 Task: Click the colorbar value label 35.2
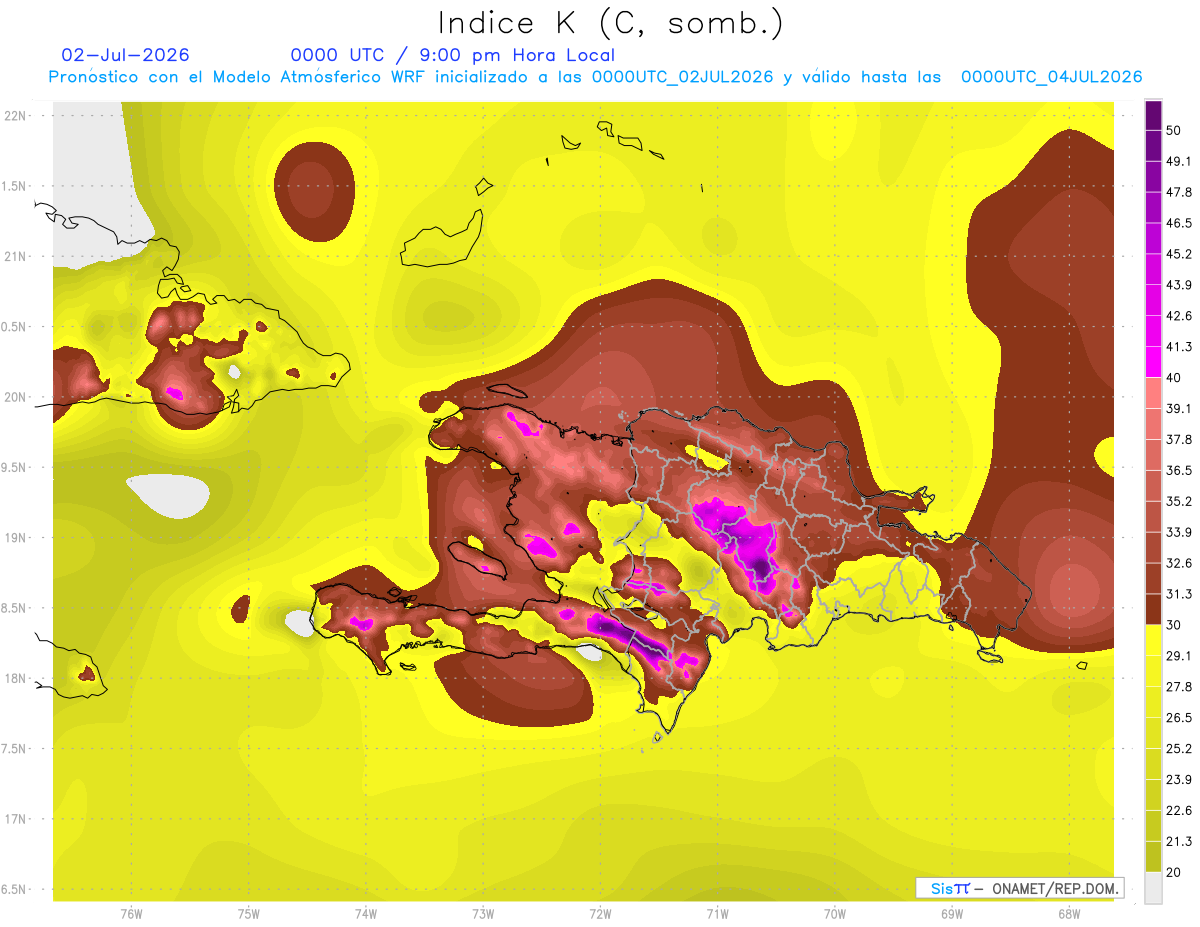pyautogui.click(x=1179, y=501)
